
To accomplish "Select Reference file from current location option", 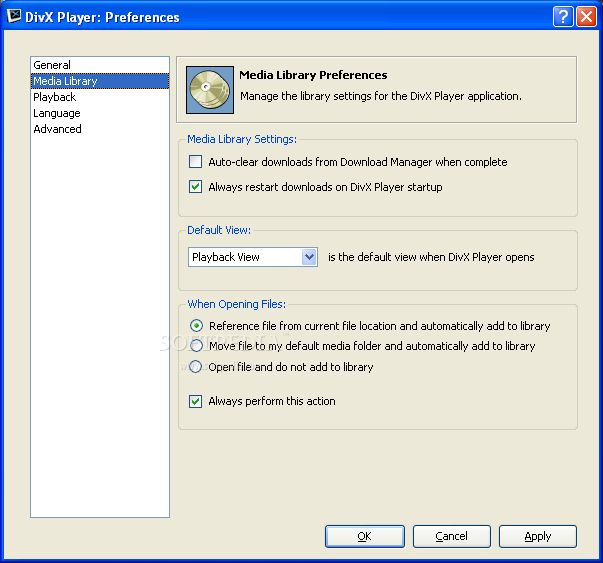I will [x=196, y=326].
